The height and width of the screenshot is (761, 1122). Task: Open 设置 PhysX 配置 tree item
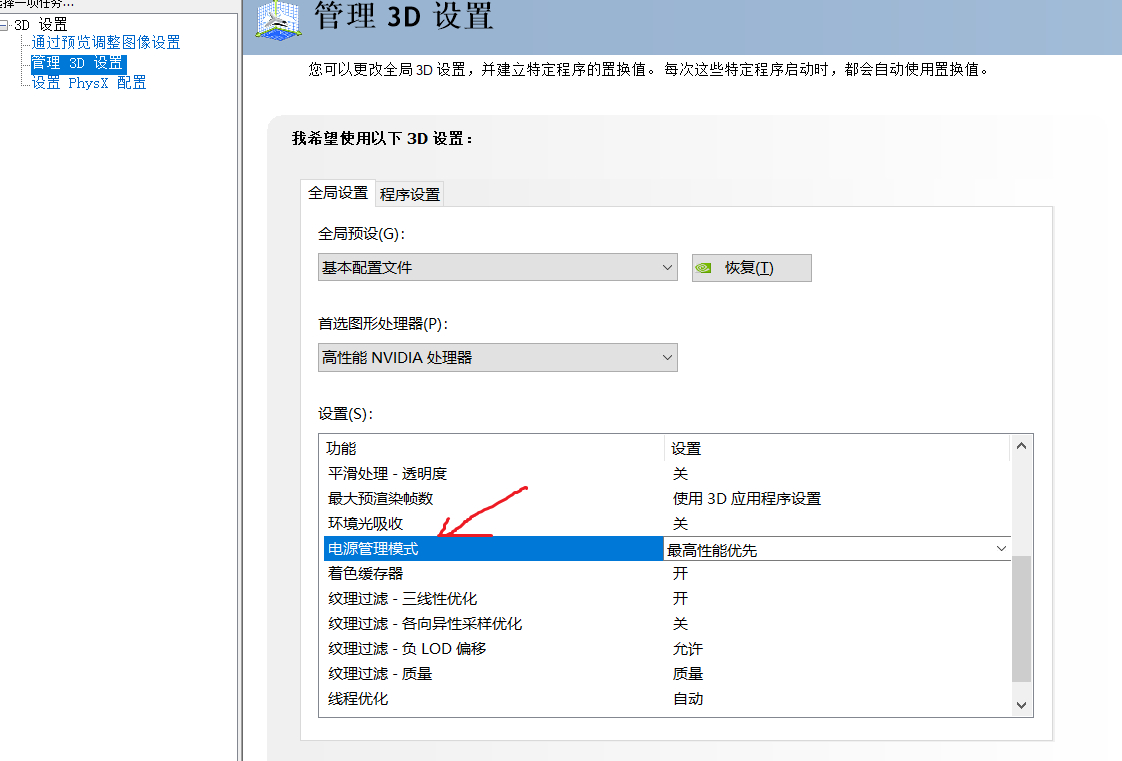point(89,83)
